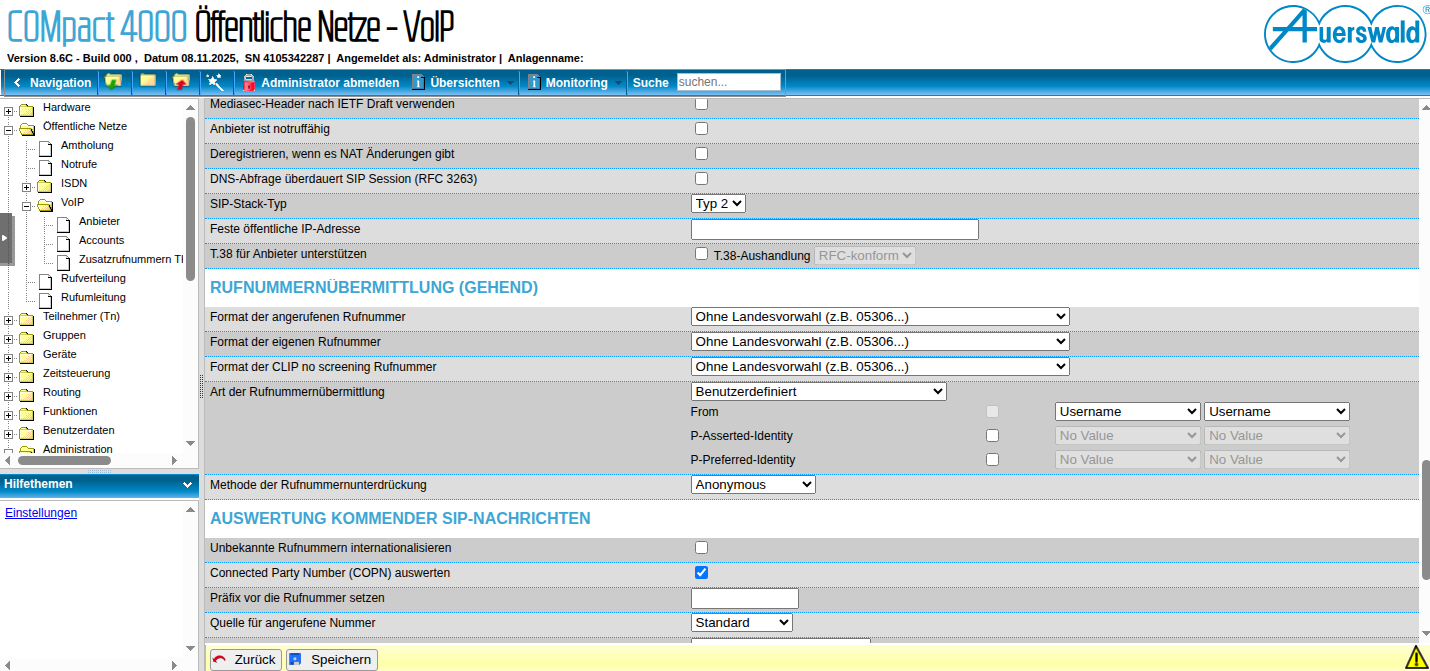Click the navigation tree horizontal scrollbar
1430x671 pixels.
point(64,461)
